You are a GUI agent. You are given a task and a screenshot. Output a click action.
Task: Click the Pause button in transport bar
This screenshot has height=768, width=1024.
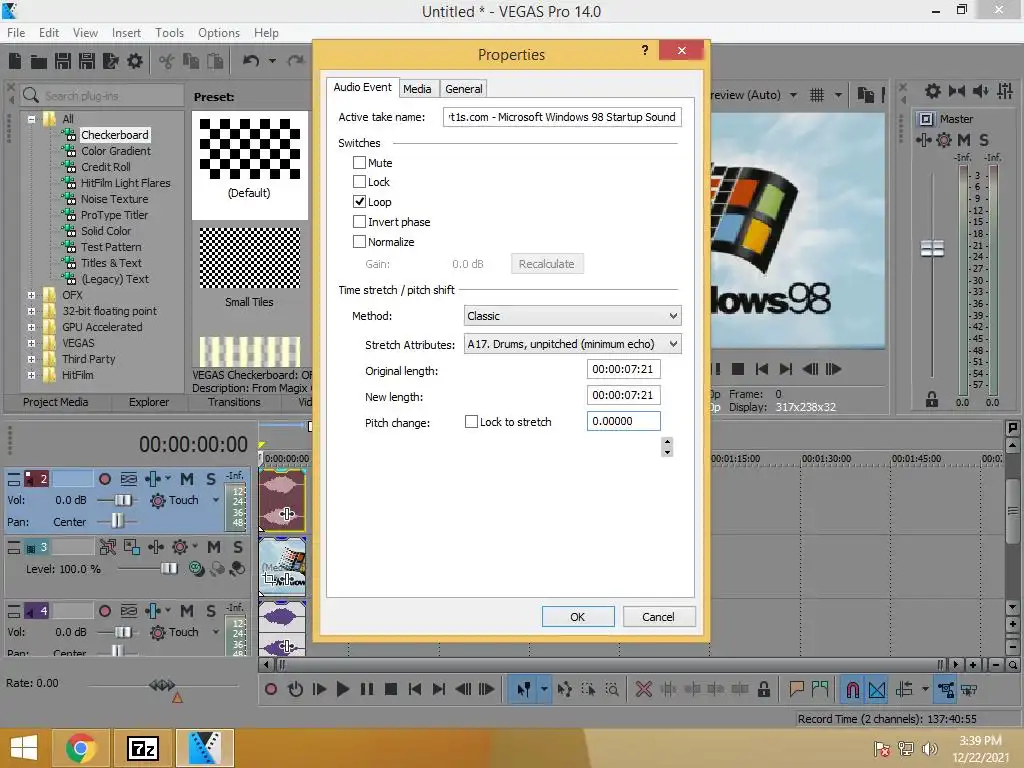pyautogui.click(x=367, y=690)
